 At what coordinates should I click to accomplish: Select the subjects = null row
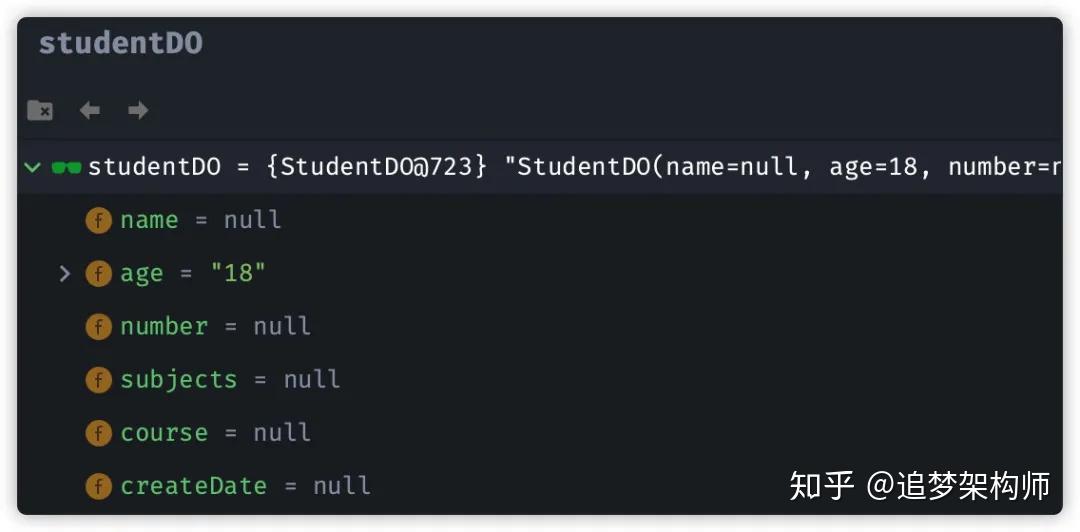230,380
